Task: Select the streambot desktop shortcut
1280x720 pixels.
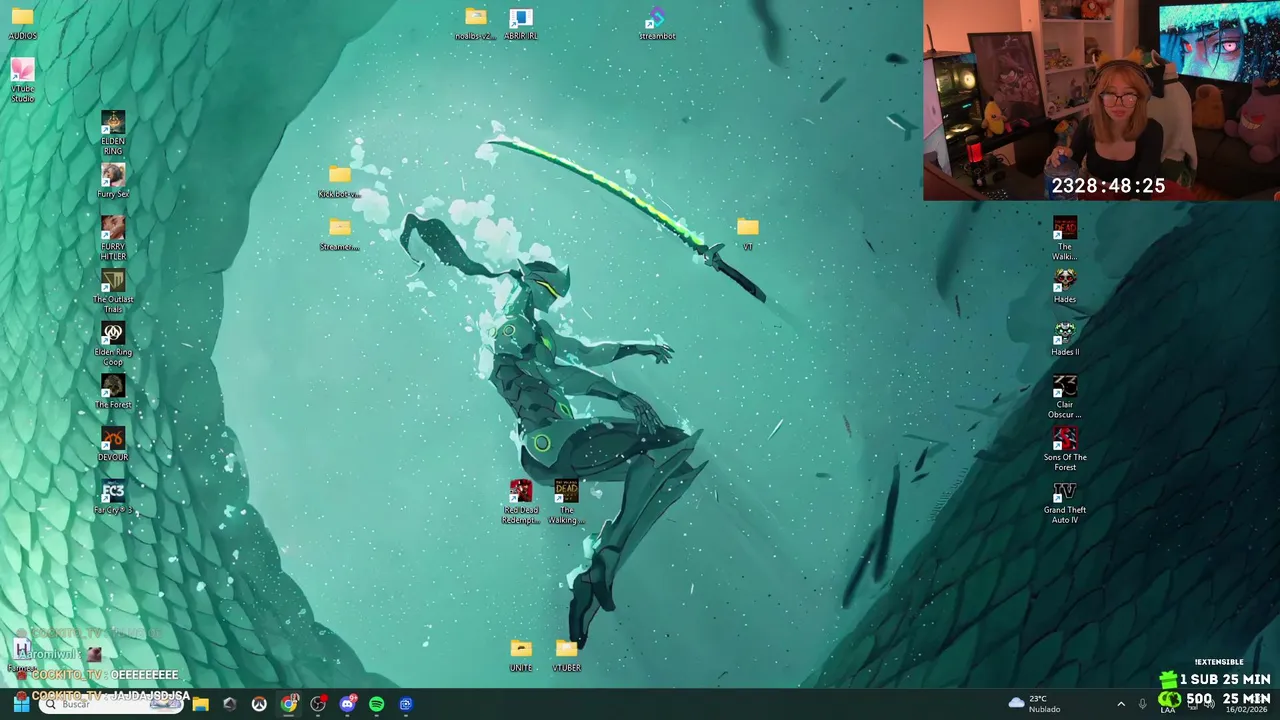Action: 657,23
